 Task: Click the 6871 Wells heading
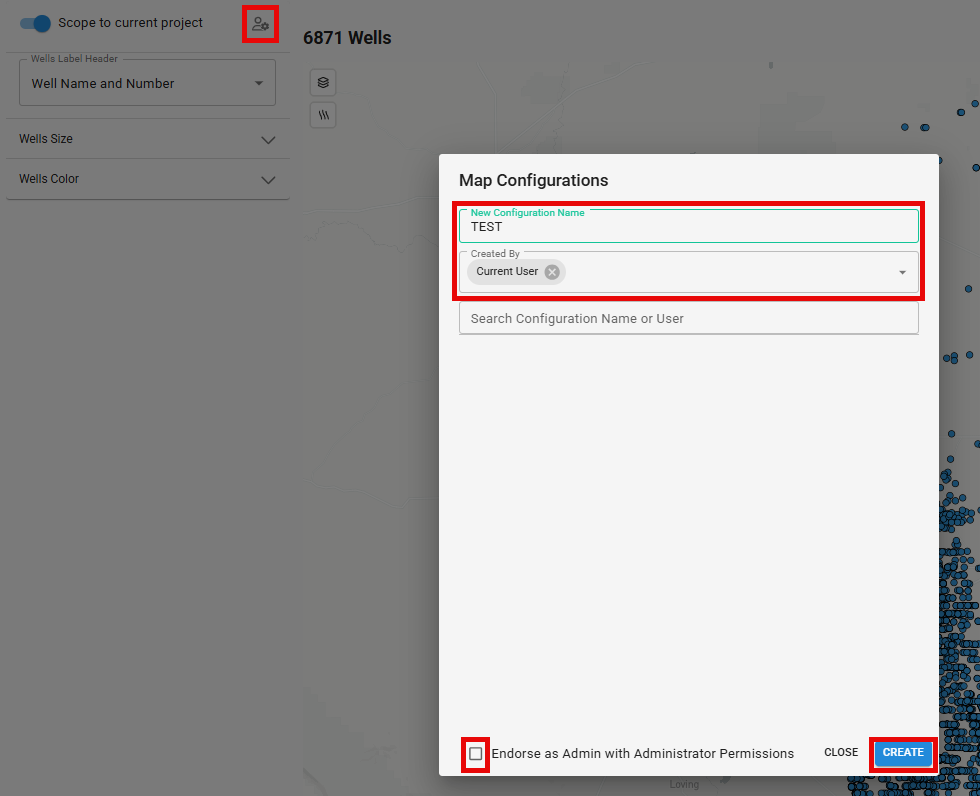click(347, 38)
